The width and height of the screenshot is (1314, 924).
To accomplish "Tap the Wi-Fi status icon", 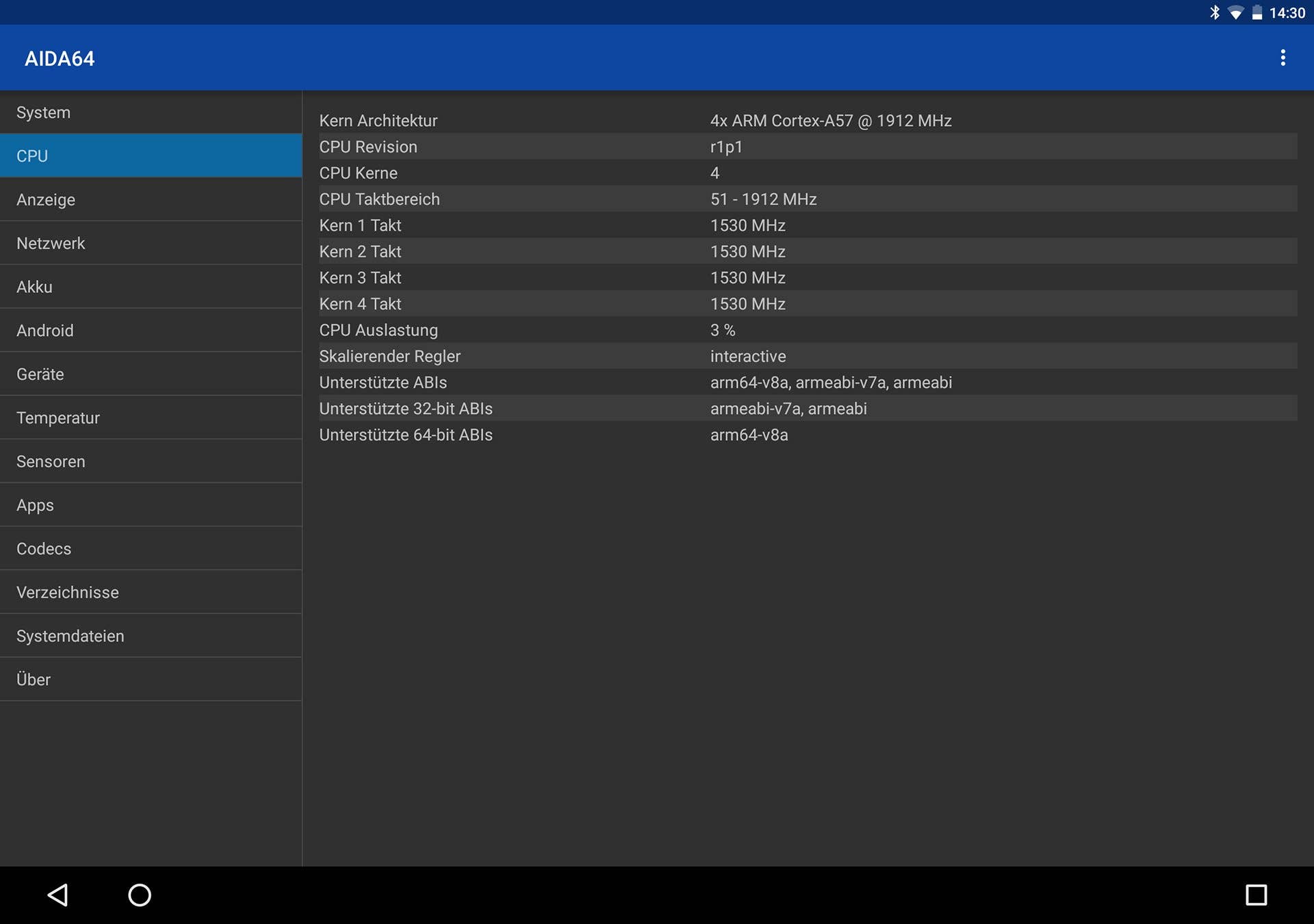I will (1237, 12).
